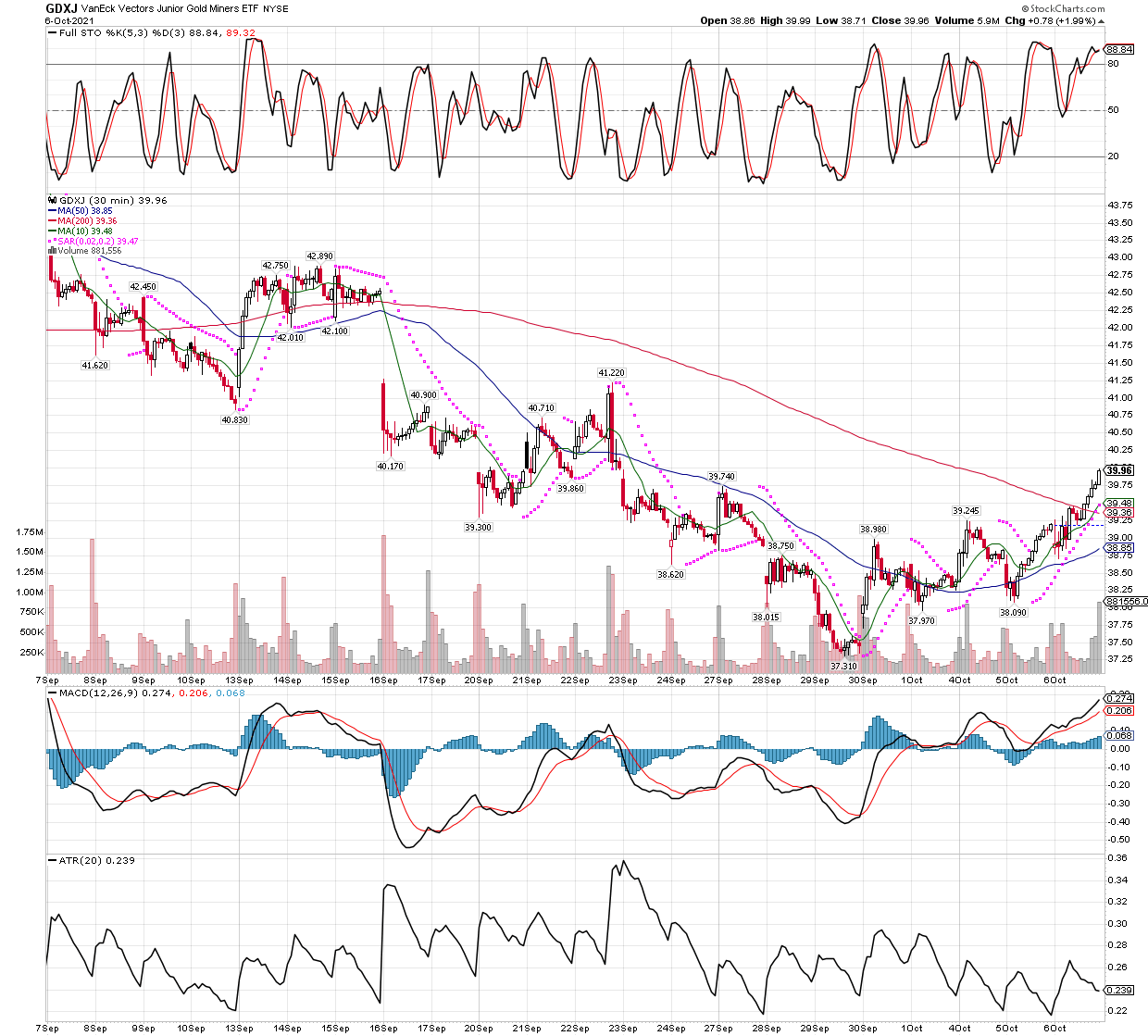This screenshot has width=1148, height=1036.
Task: Click the bold 39.96 last-price tag on the price axis
Action: coord(1119,470)
